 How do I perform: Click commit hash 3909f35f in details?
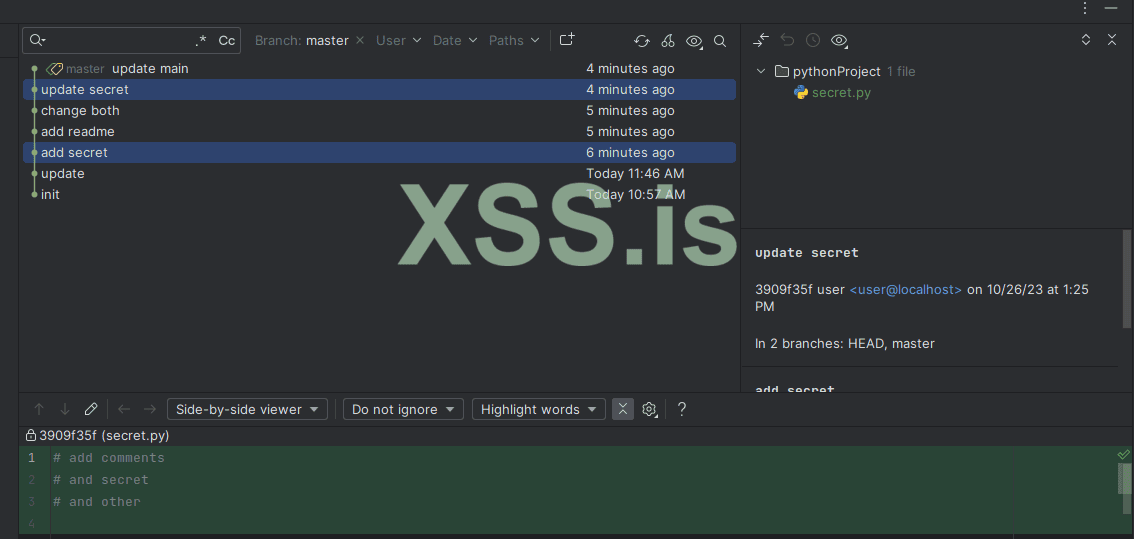784,289
